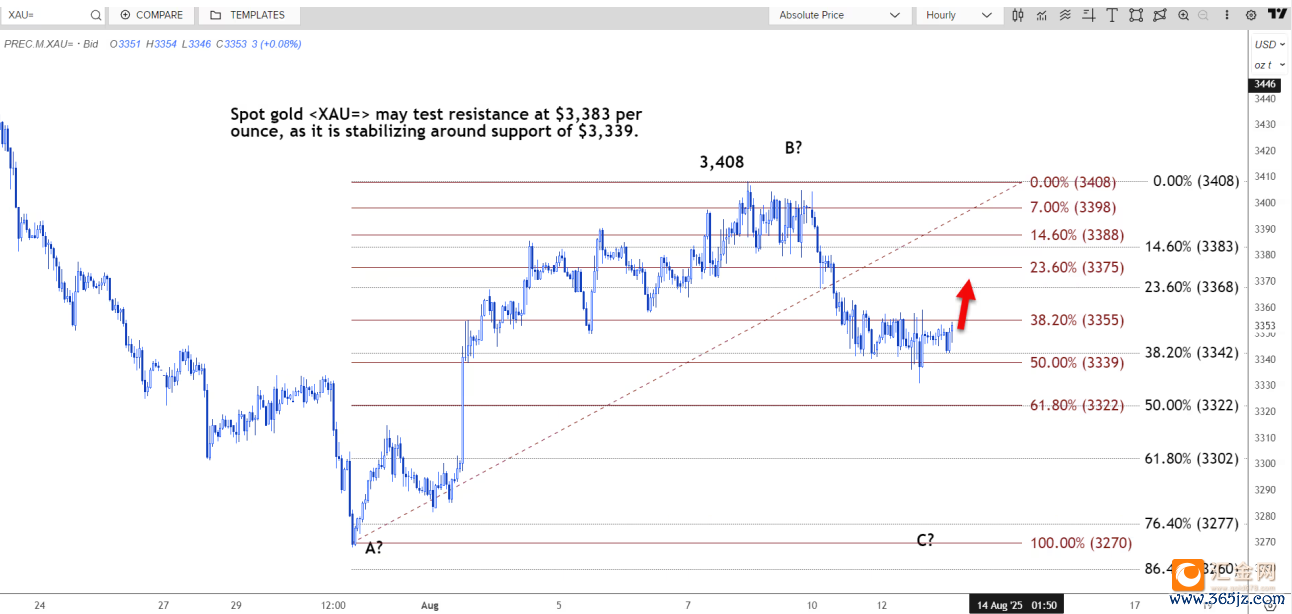
Task: Click the 100.00% (3270) Fibonacci label
Action: tap(1080, 543)
